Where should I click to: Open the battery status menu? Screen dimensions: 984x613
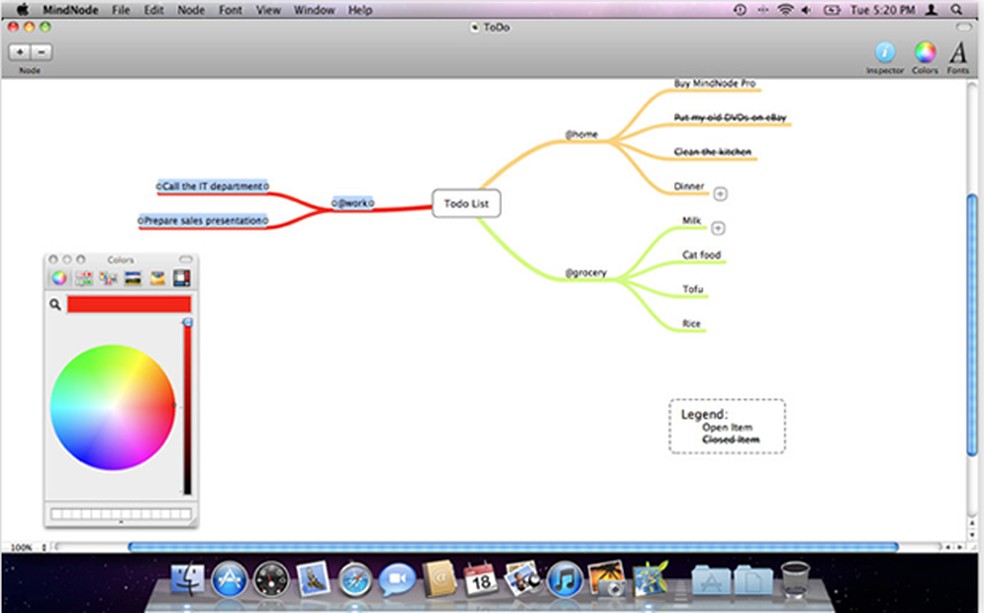click(x=832, y=9)
